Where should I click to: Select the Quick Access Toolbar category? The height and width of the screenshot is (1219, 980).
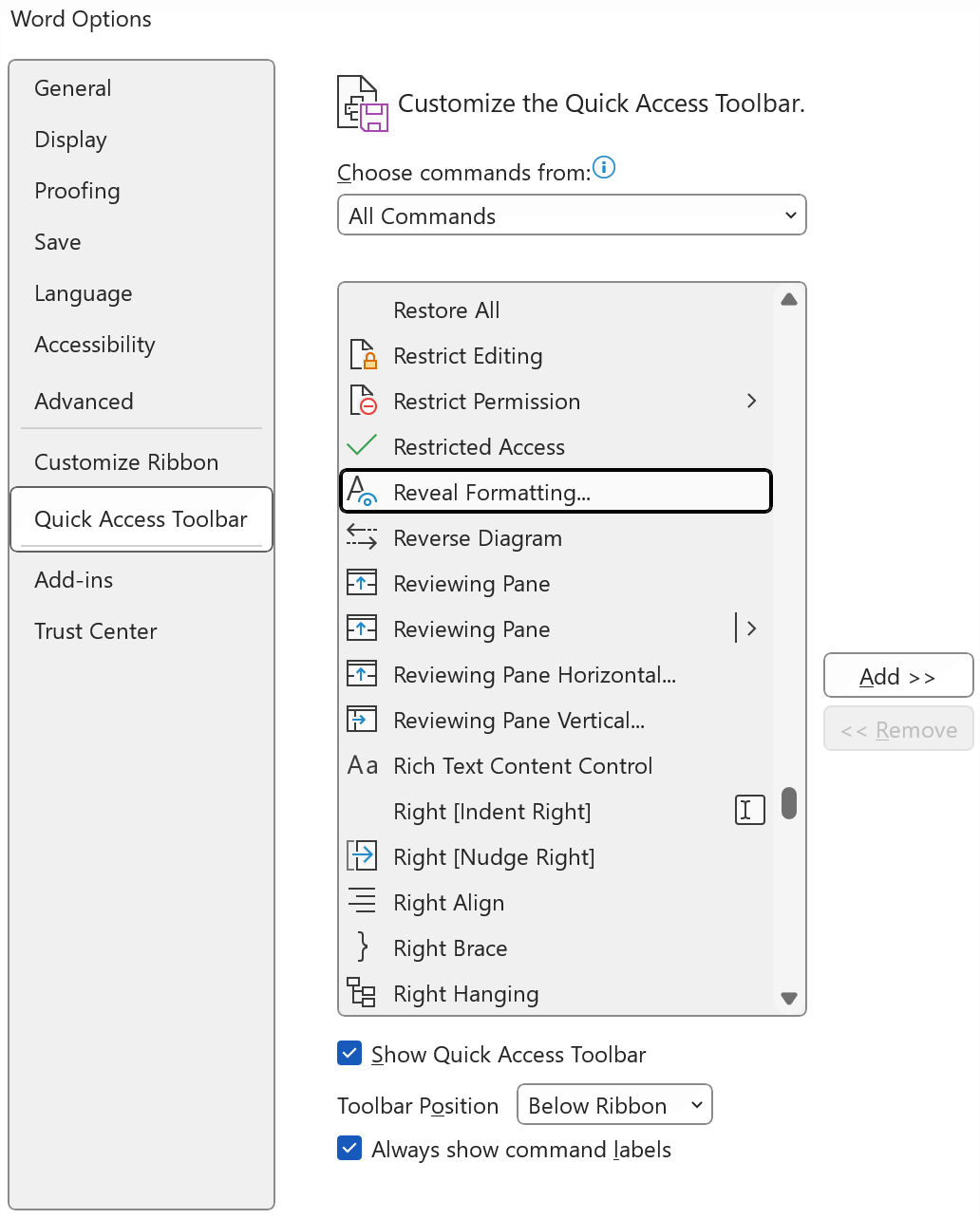(141, 519)
